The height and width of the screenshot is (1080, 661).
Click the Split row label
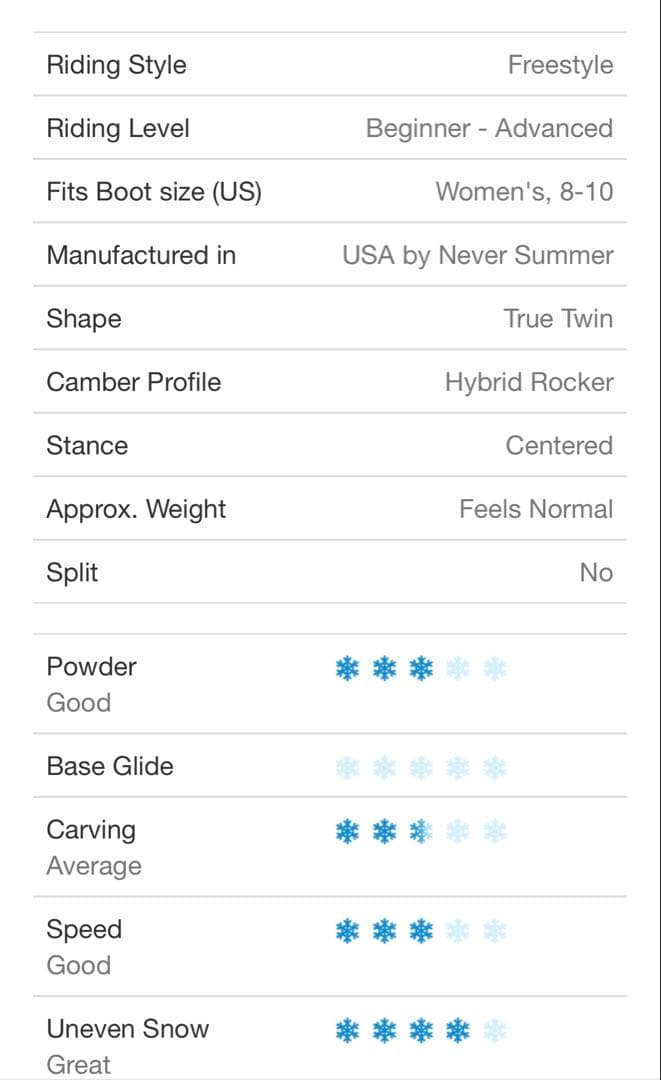[x=72, y=573]
